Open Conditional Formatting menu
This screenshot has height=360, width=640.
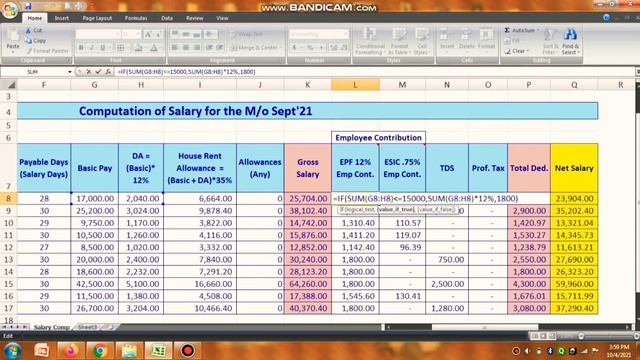[x=370, y=41]
